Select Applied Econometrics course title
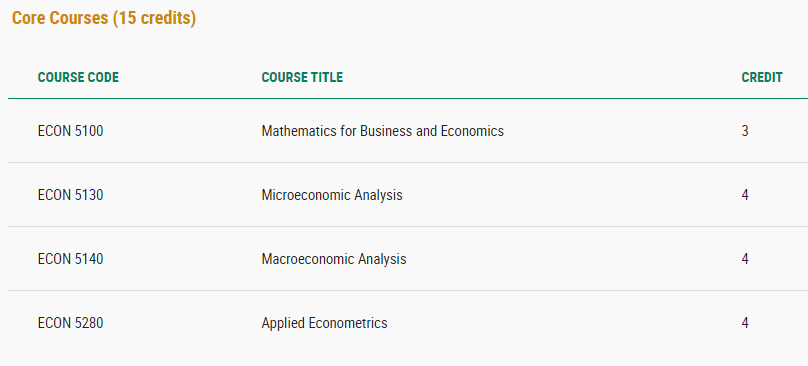Image resolution: width=808 pixels, height=366 pixels. pyautogui.click(x=325, y=324)
